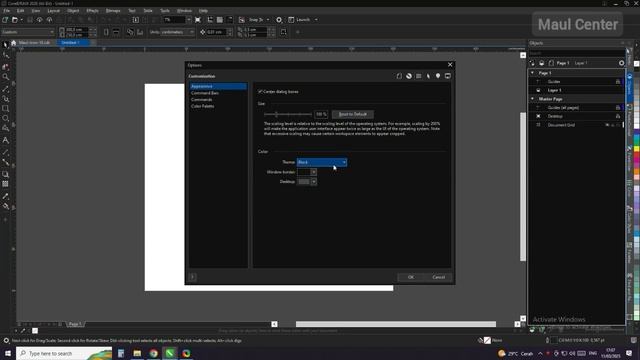
Task: Click the nudge distance input field
Action: coord(216,32)
